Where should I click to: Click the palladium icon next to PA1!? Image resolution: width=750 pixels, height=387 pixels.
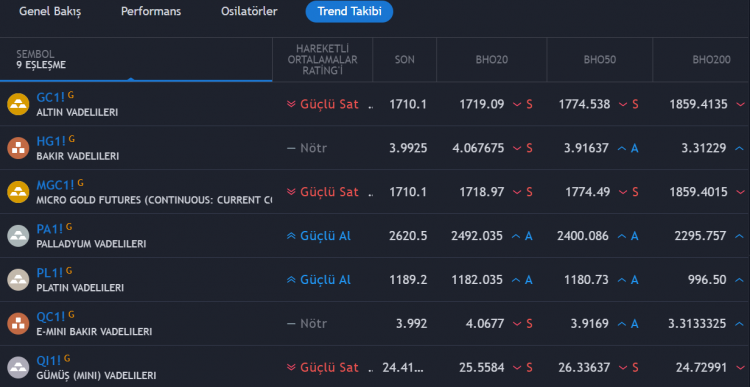(18, 236)
